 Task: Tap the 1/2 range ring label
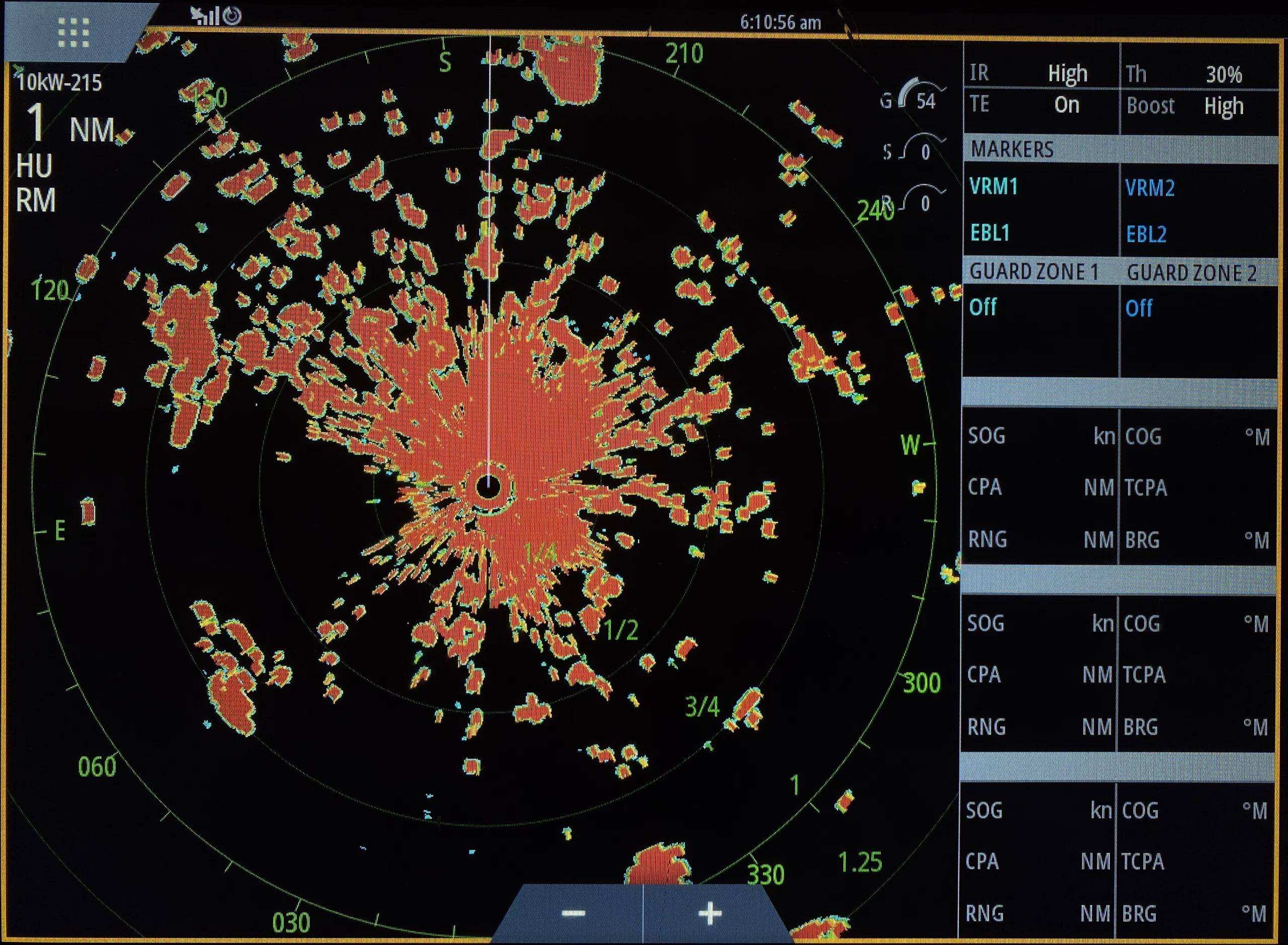tap(621, 630)
